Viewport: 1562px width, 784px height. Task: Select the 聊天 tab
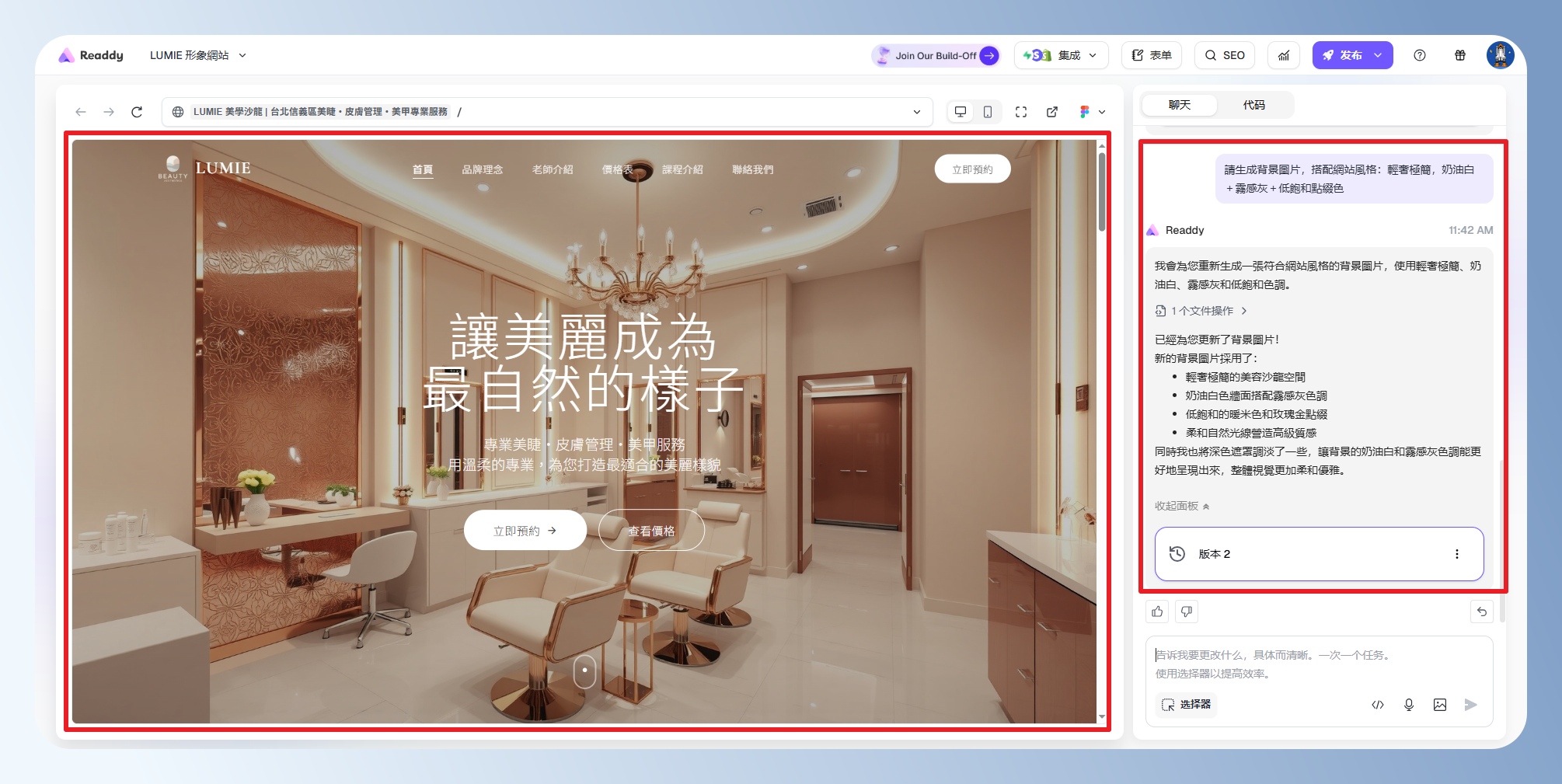click(1179, 105)
